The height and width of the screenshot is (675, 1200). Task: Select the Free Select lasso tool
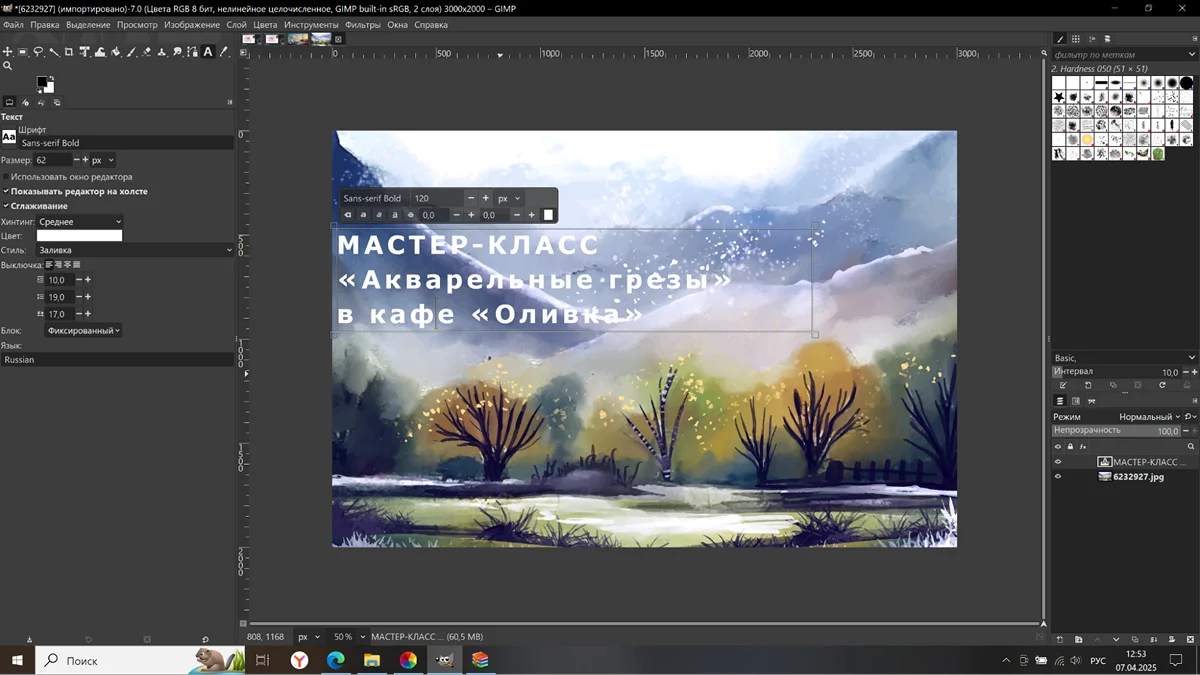(x=38, y=52)
